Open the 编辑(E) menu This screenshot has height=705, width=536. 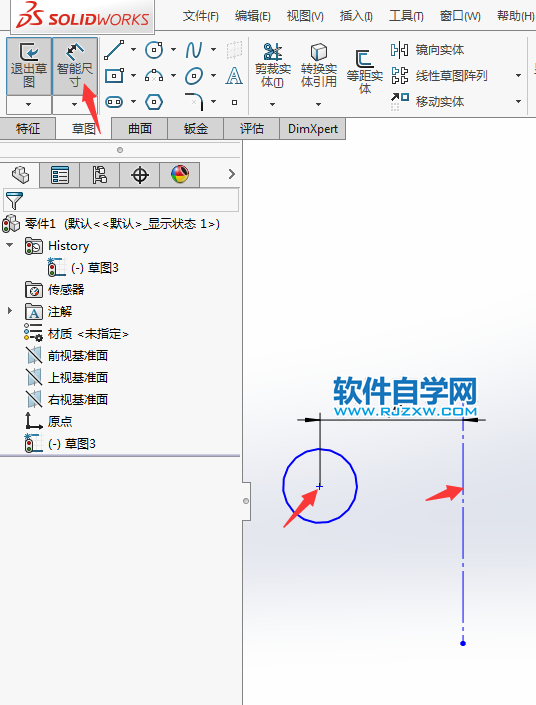point(253,16)
